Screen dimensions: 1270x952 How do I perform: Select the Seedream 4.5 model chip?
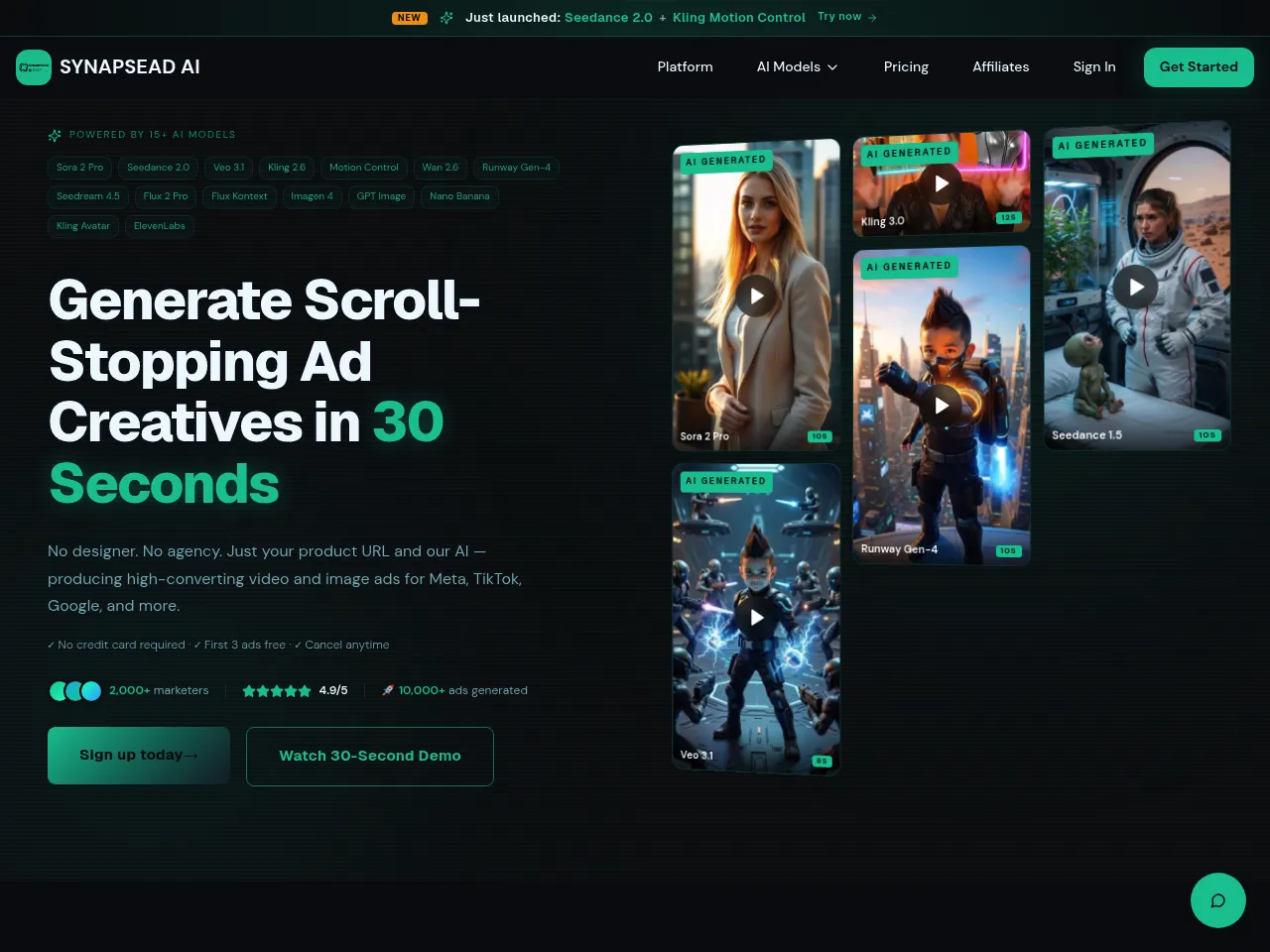point(88,196)
